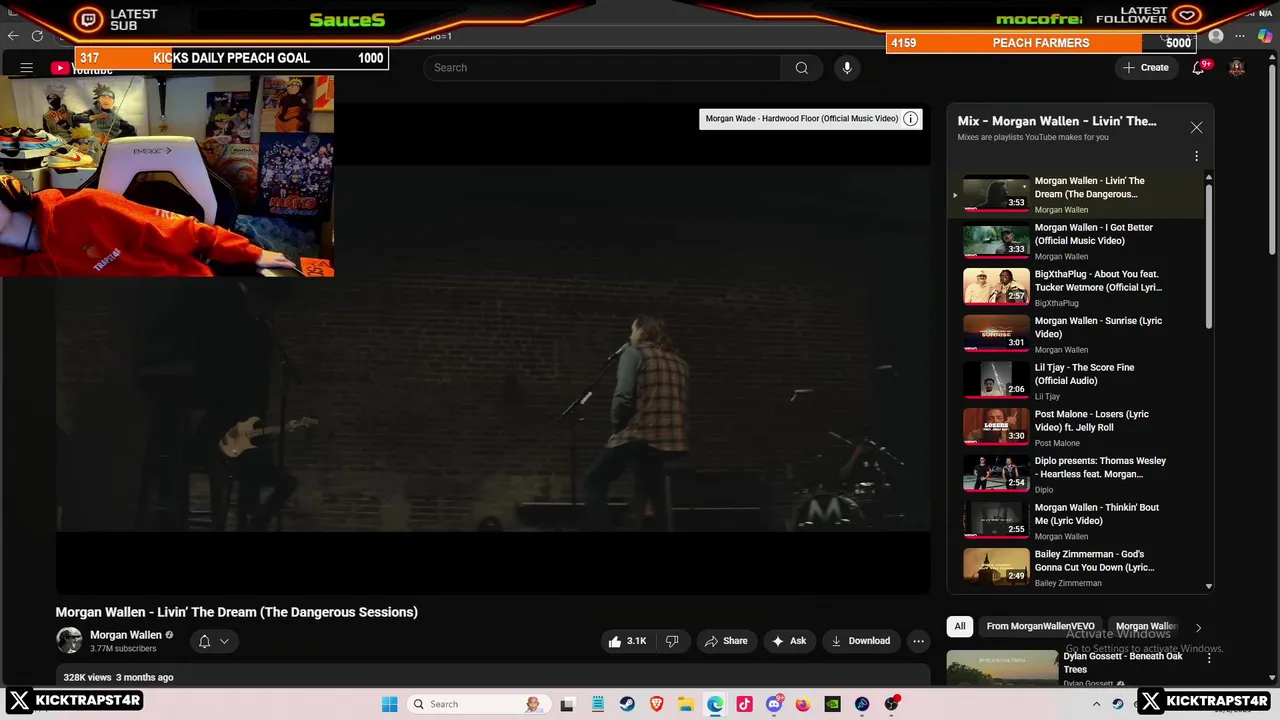Share this video
This screenshot has width=1280, height=720.
tap(726, 641)
